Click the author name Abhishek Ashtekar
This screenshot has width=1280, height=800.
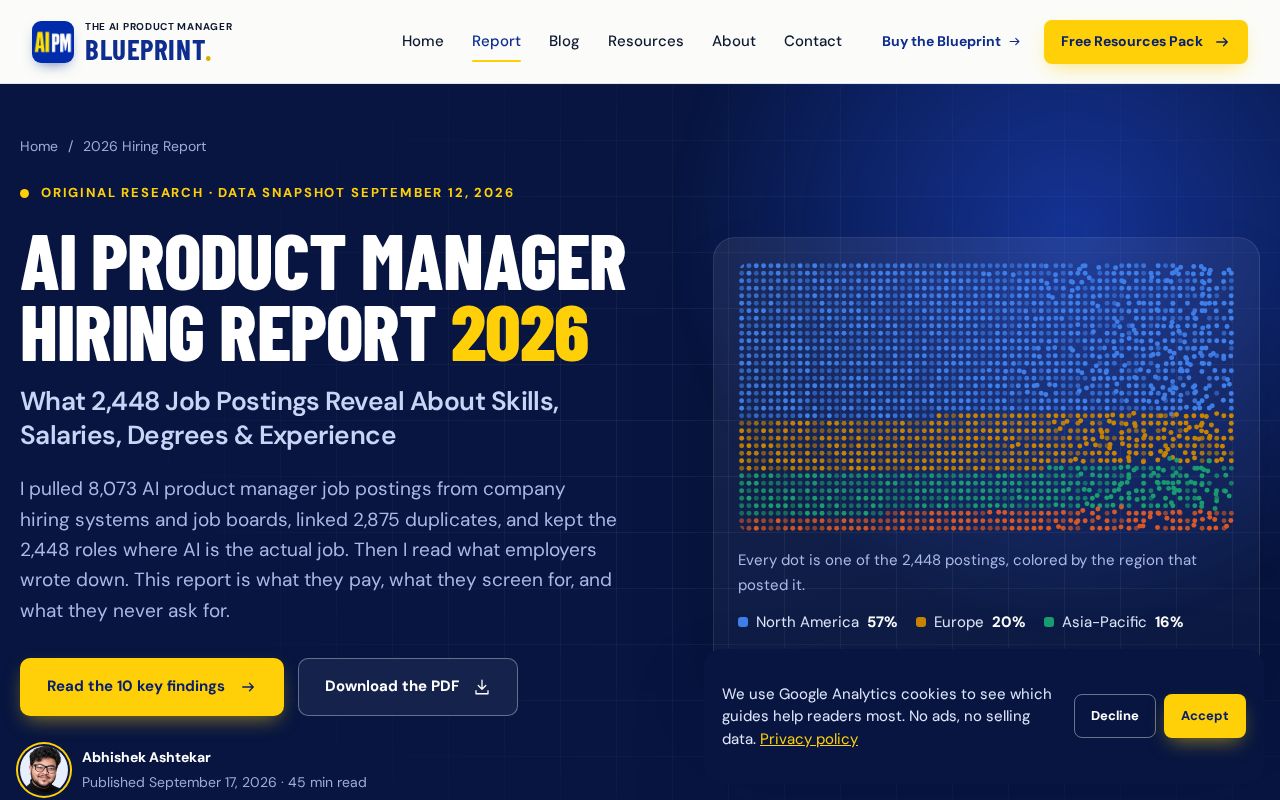(146, 758)
